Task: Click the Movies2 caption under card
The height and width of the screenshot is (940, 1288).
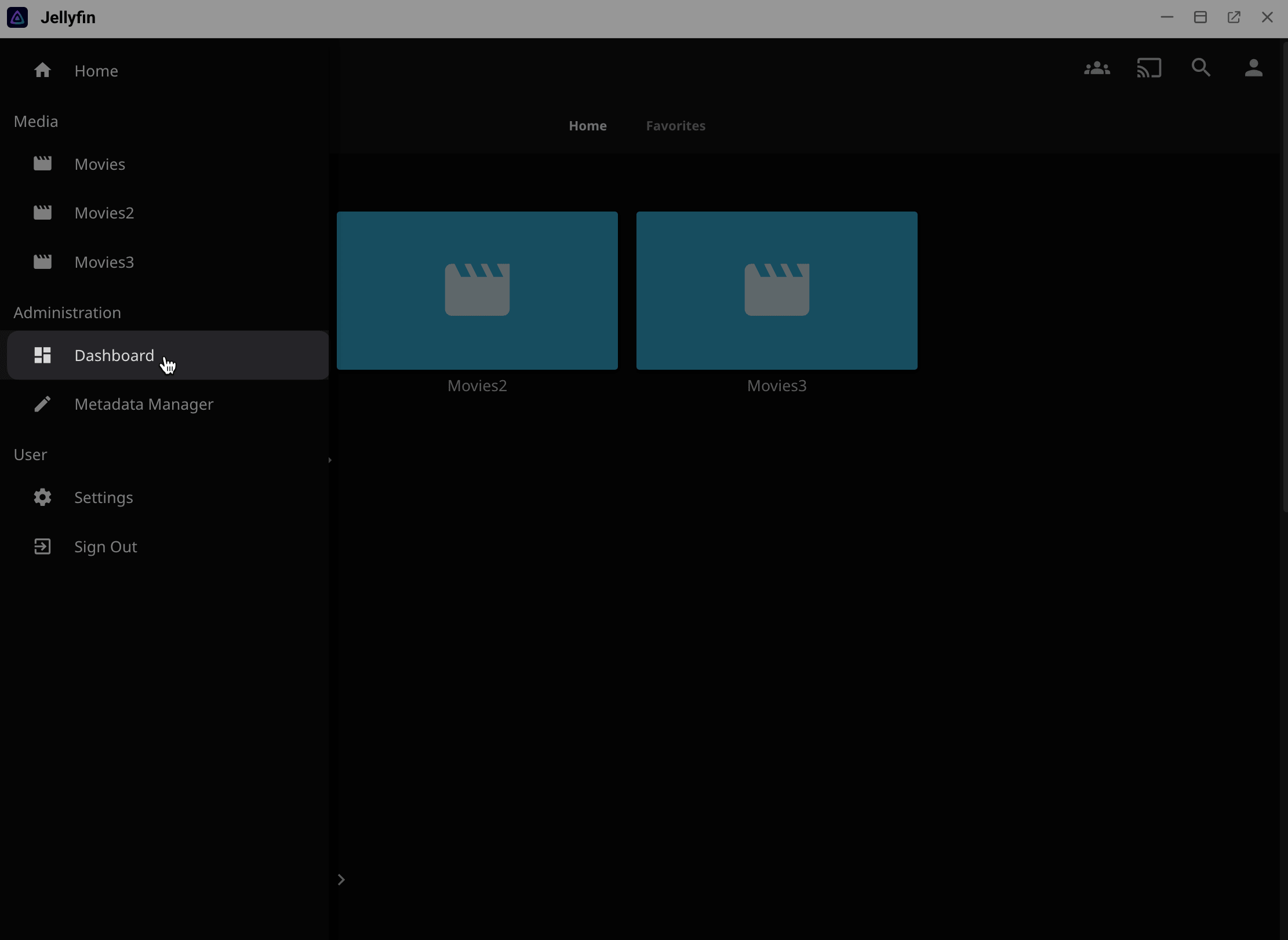Action: (477, 386)
